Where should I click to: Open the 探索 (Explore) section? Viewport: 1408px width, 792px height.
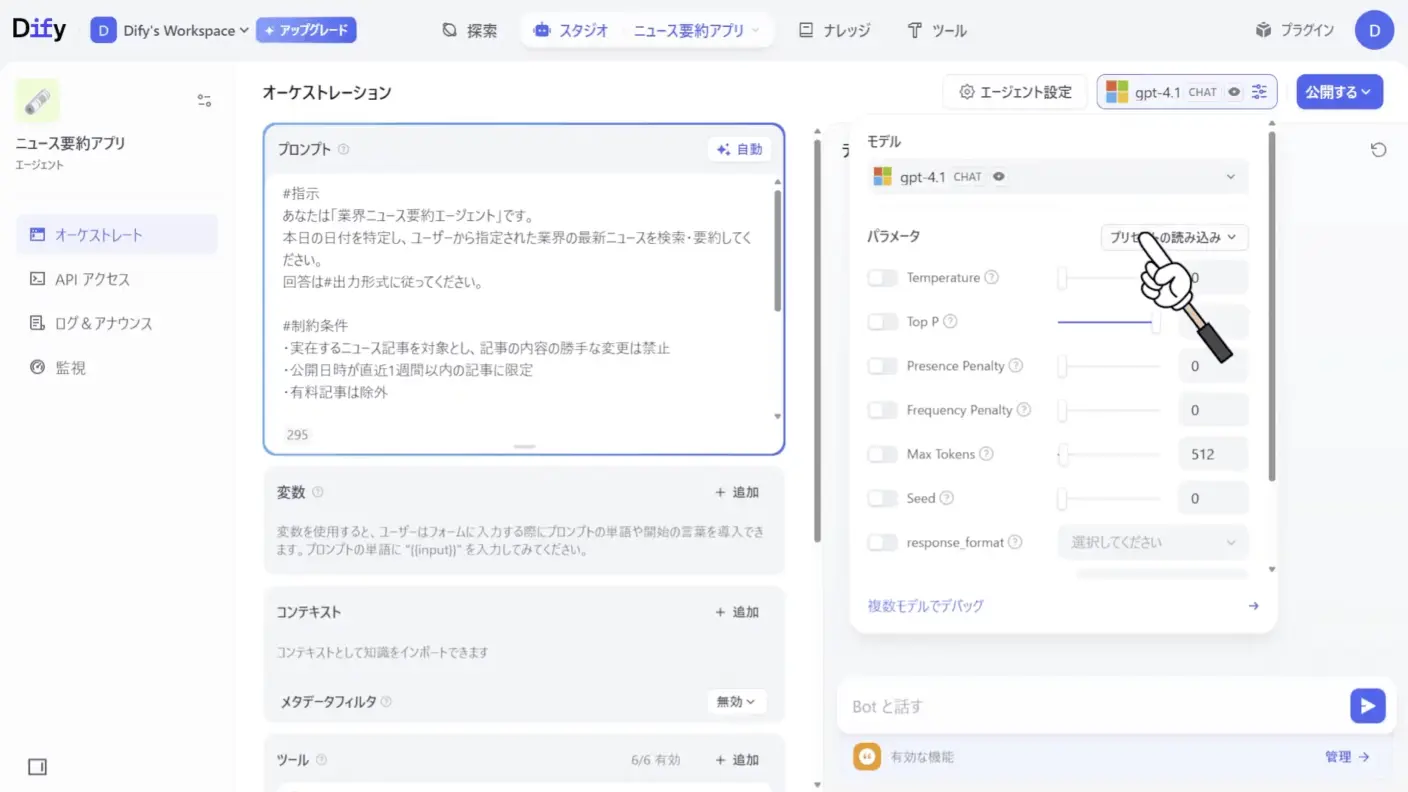click(470, 30)
